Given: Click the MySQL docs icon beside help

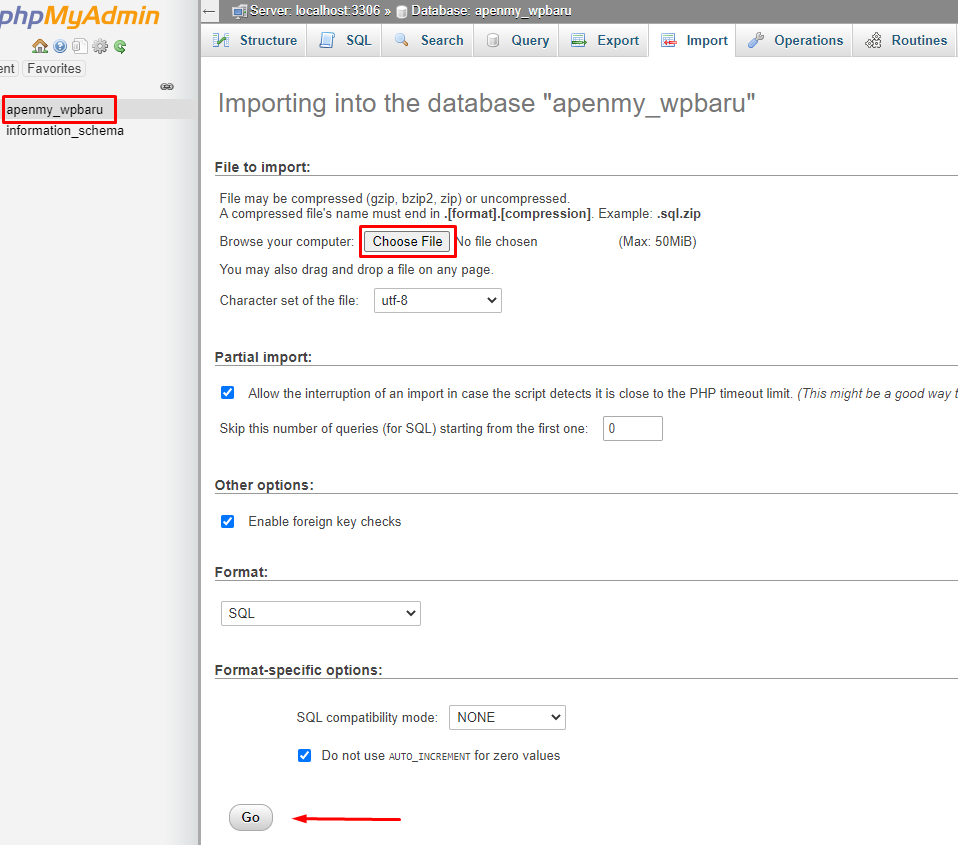Looking at the screenshot, I should [x=80, y=46].
